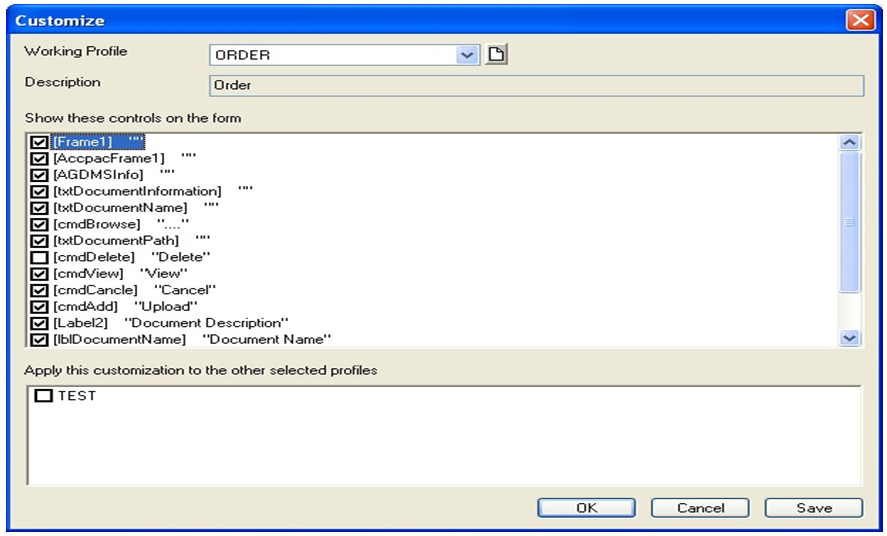Select the [txtDocumentPath] row text
The height and width of the screenshot is (536, 887).
click(132, 240)
